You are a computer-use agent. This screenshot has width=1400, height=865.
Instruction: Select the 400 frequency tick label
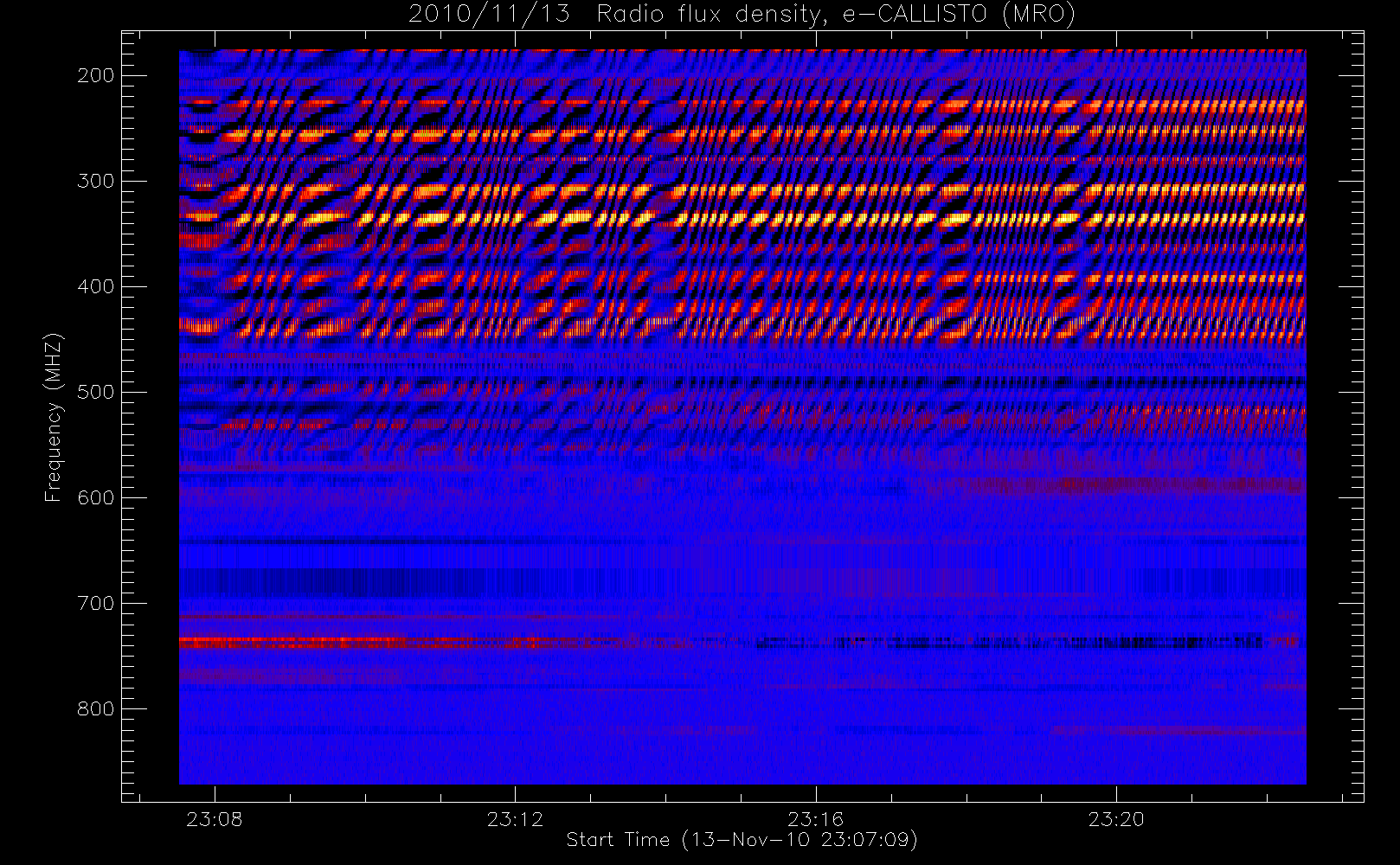point(95,286)
